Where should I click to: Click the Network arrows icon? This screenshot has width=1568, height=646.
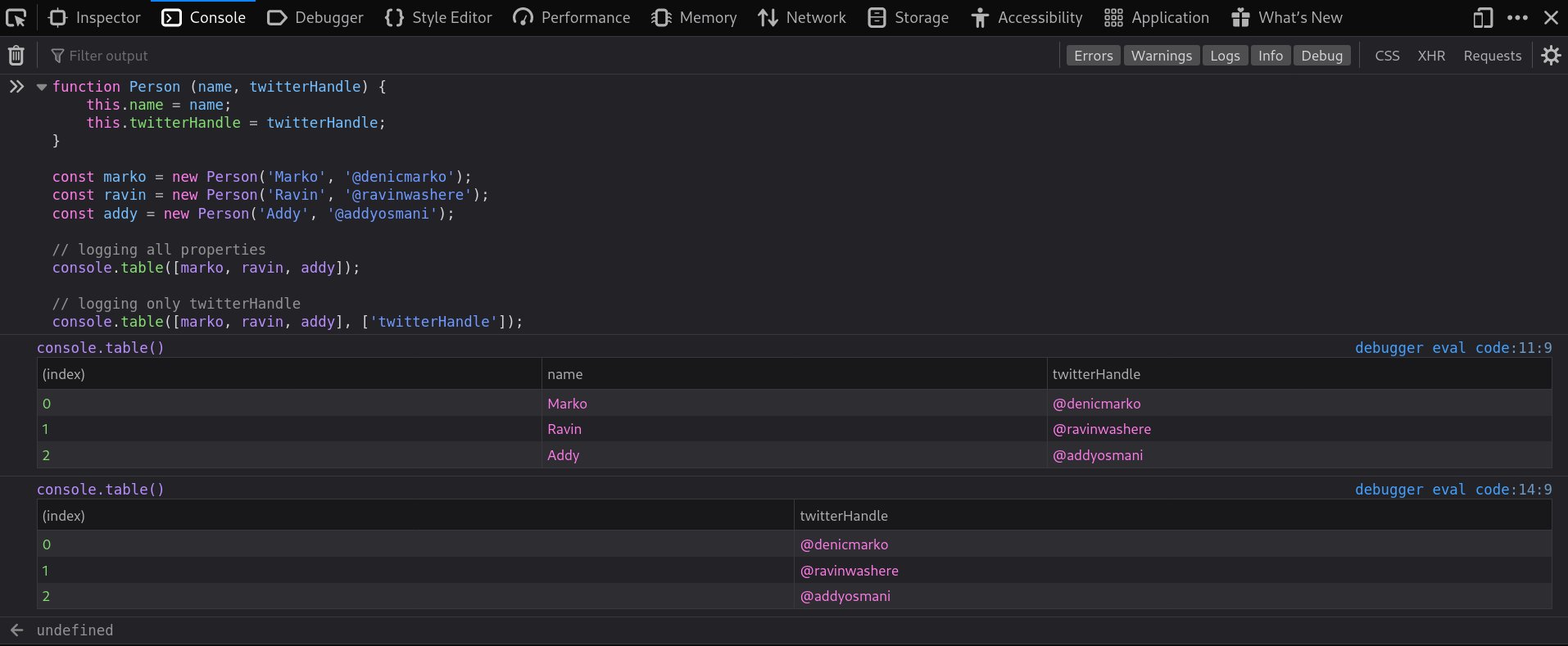768,17
